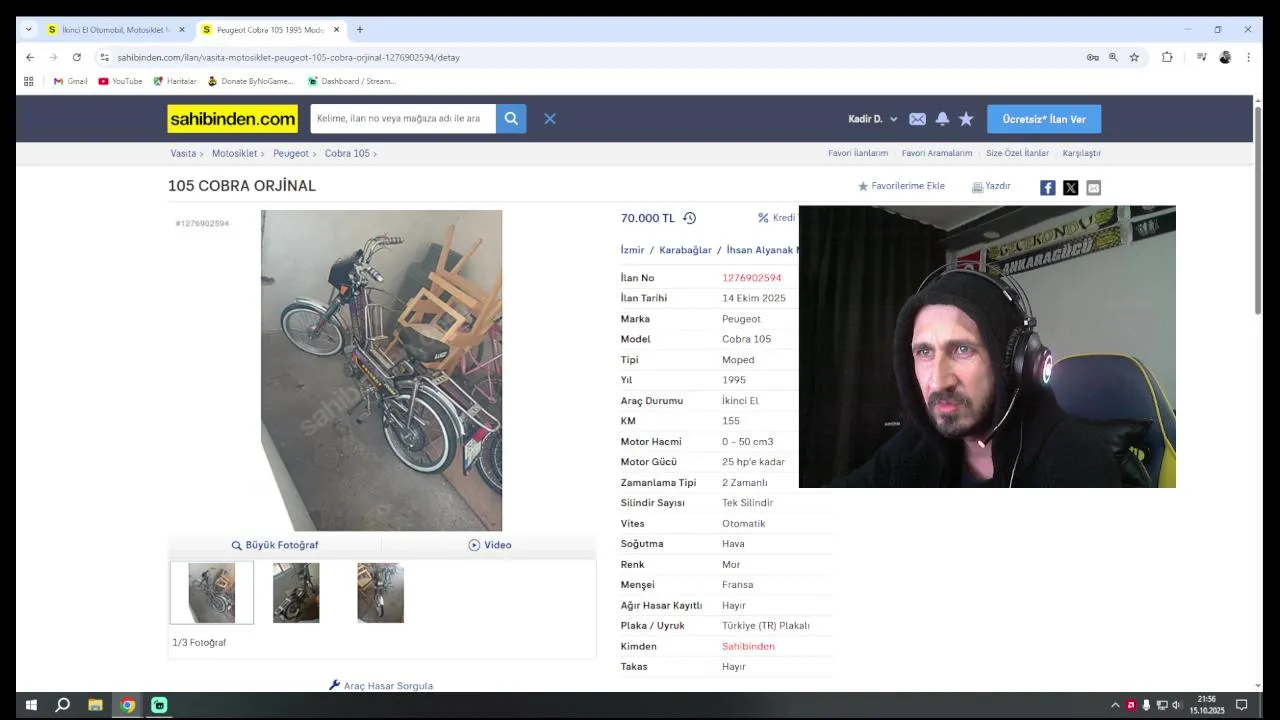Screen dimensions: 1280x720
Task: Click the blue search magnifier button
Action: (511, 119)
